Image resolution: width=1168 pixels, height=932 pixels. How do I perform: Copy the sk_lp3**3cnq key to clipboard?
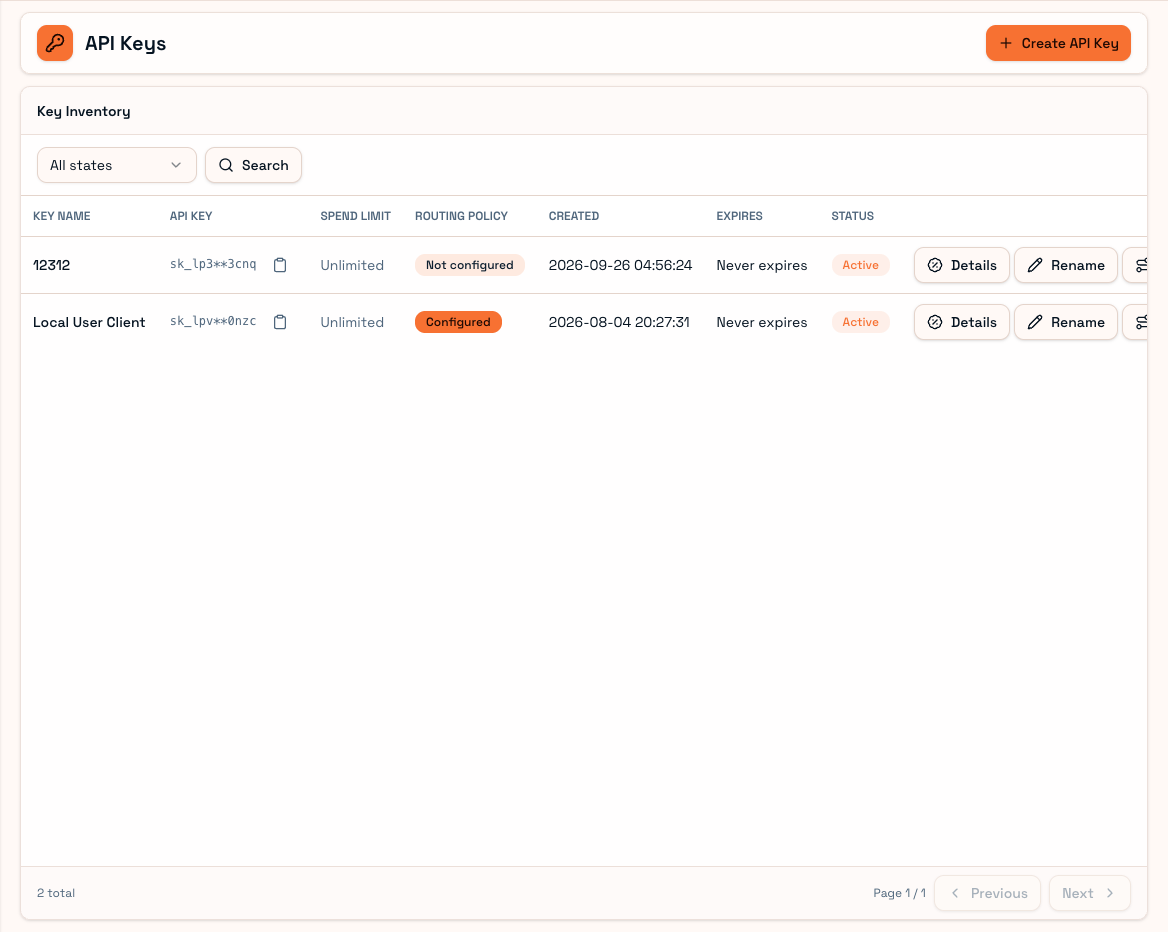(280, 265)
